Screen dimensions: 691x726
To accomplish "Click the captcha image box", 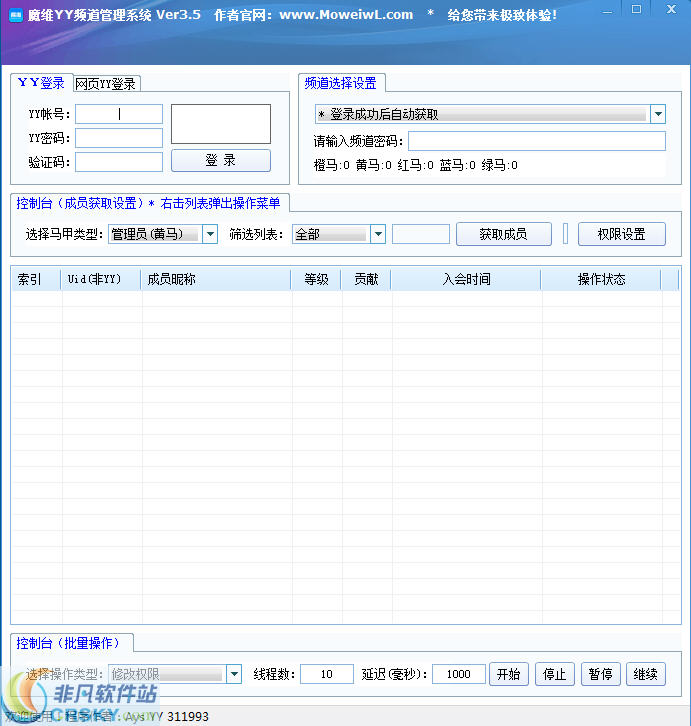I will pyautogui.click(x=221, y=124).
